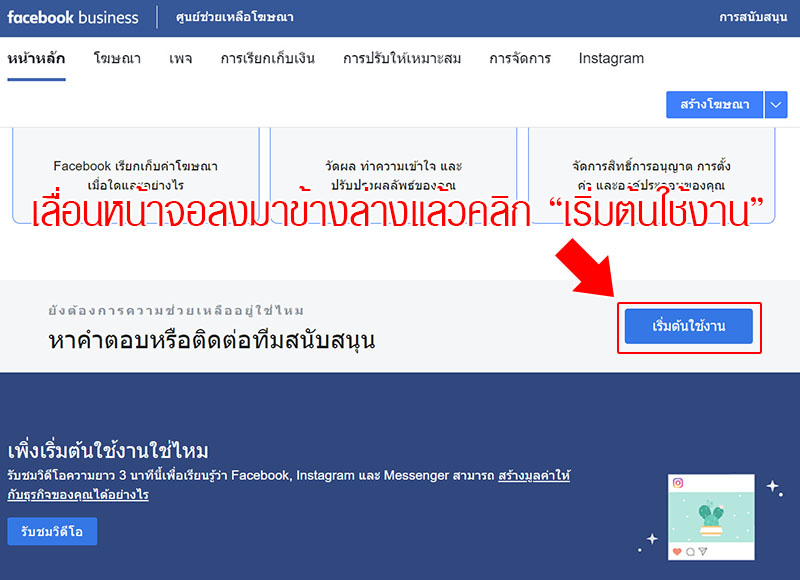Open card จัดการสิทธิ์การอนุญาต การตั้งค่า
The width and height of the screenshot is (800, 580).
tap(652, 175)
